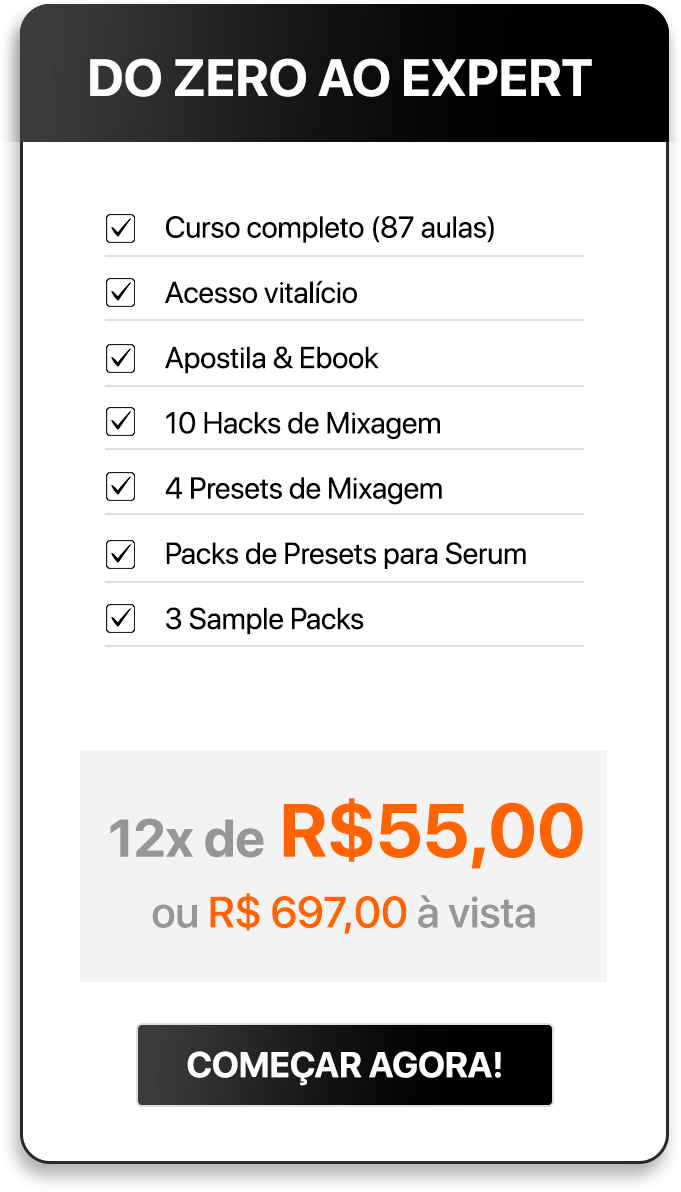Screen dimensions: 681x1192
Task: Toggle the 4 Presets de Mixagem checkbox
Action: tap(120, 488)
